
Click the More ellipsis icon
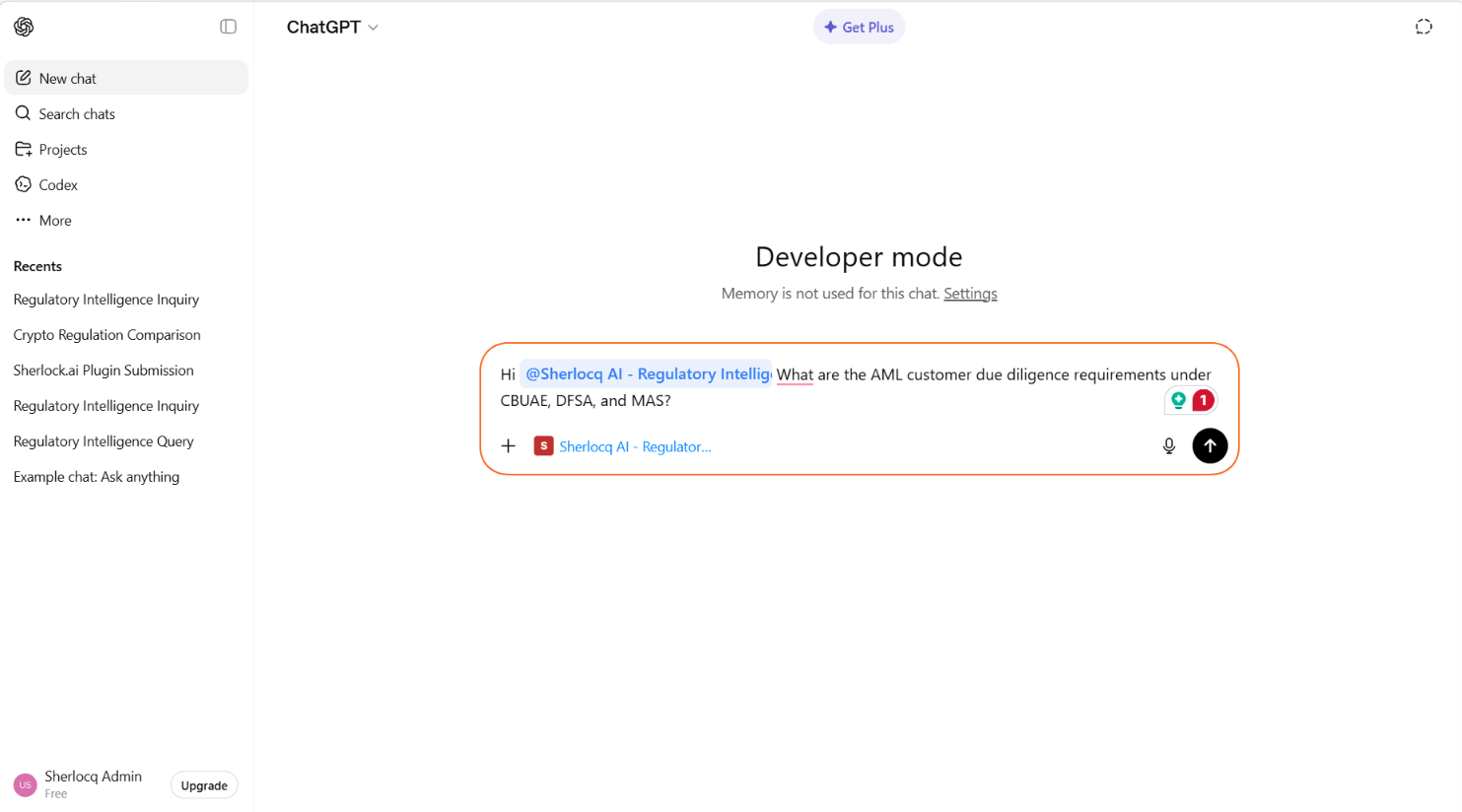click(24, 220)
